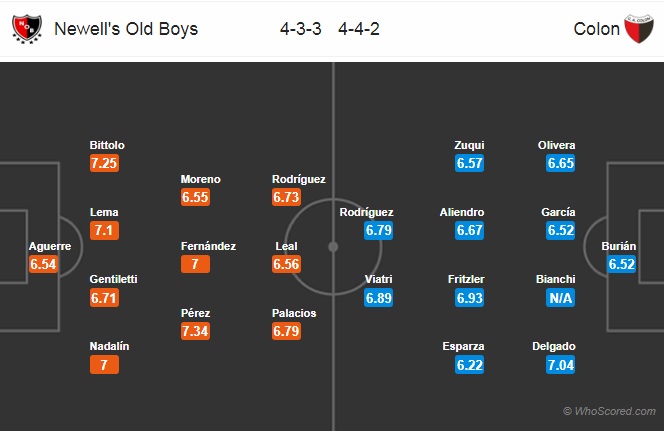Click Palacios's 6.79 rating badge
Viewport: 664px width, 431px height.
(x=286, y=331)
